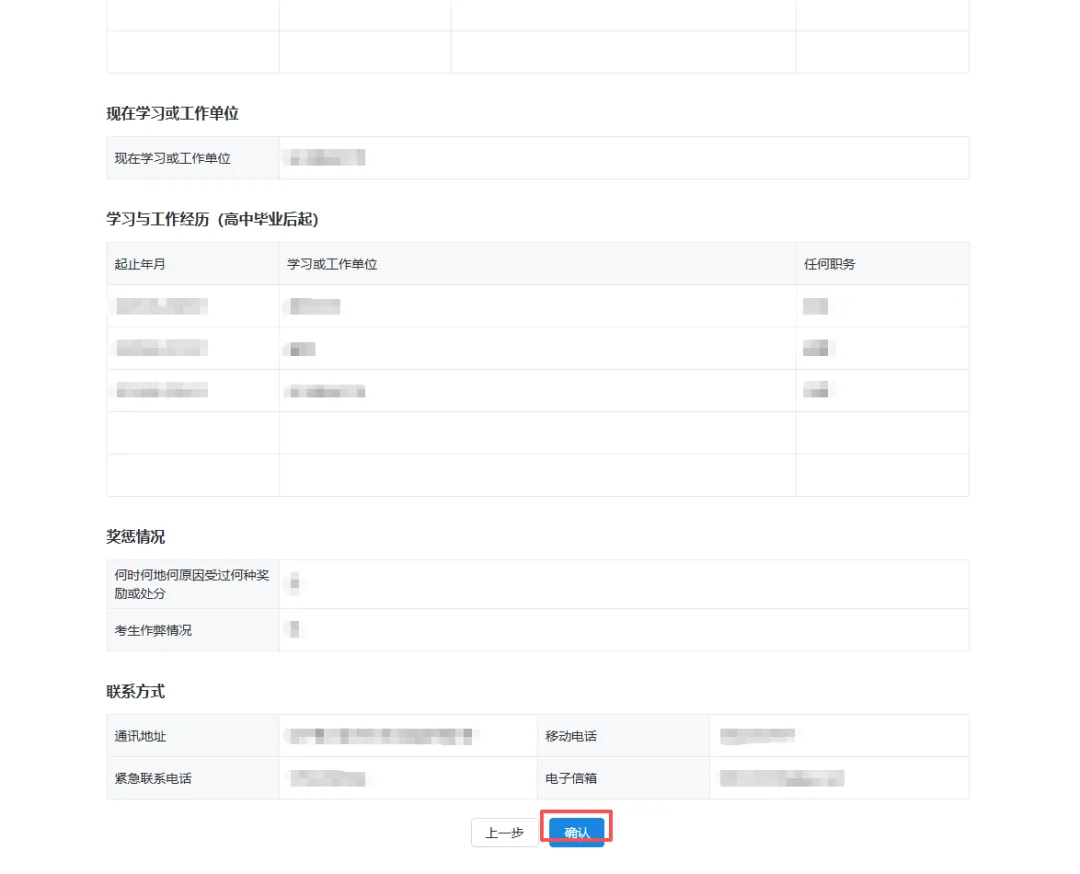Click the 学习或工作单位 column header
1080x874 pixels.
point(332,264)
